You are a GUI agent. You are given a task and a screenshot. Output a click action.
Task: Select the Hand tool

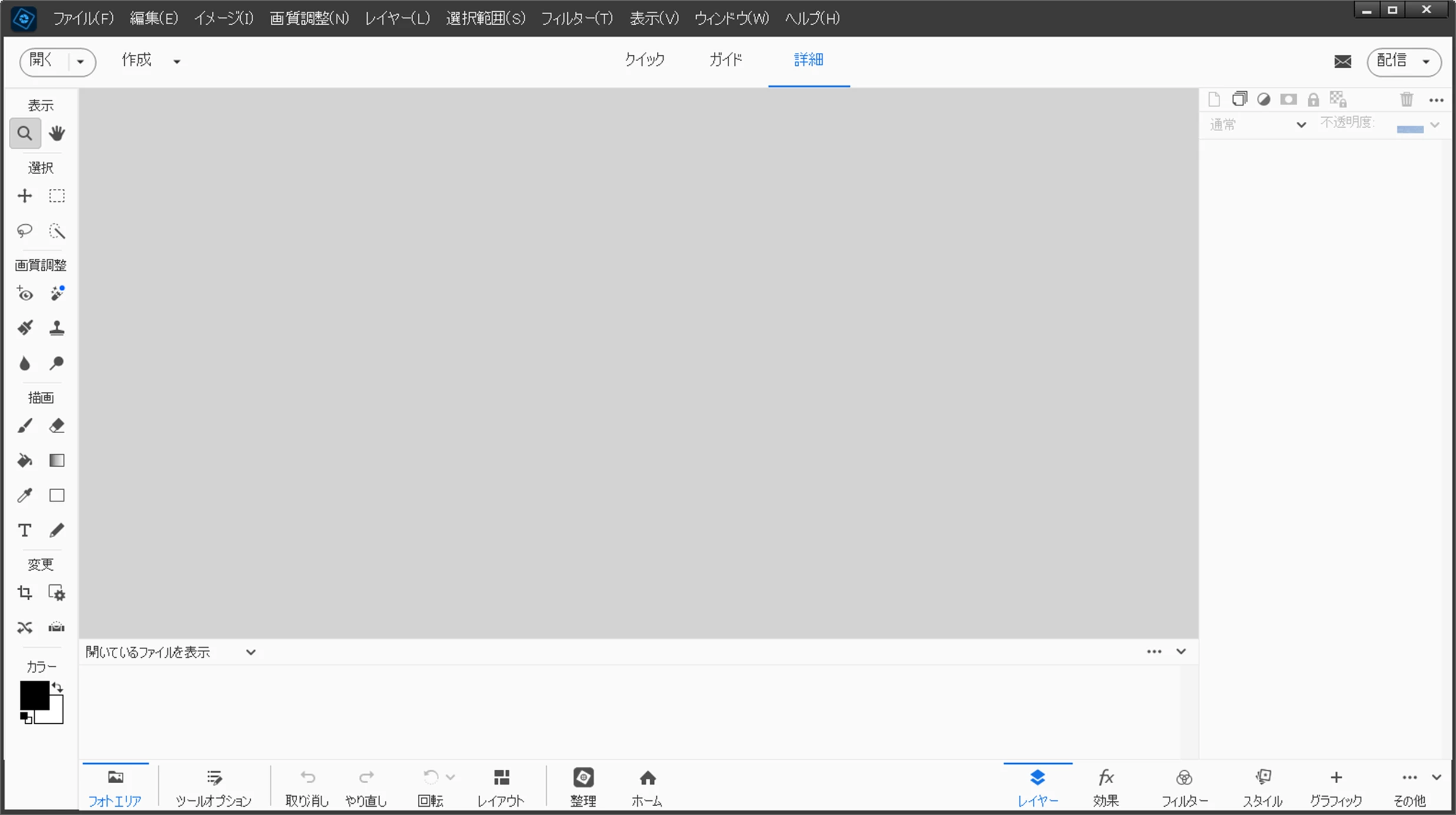coord(57,133)
